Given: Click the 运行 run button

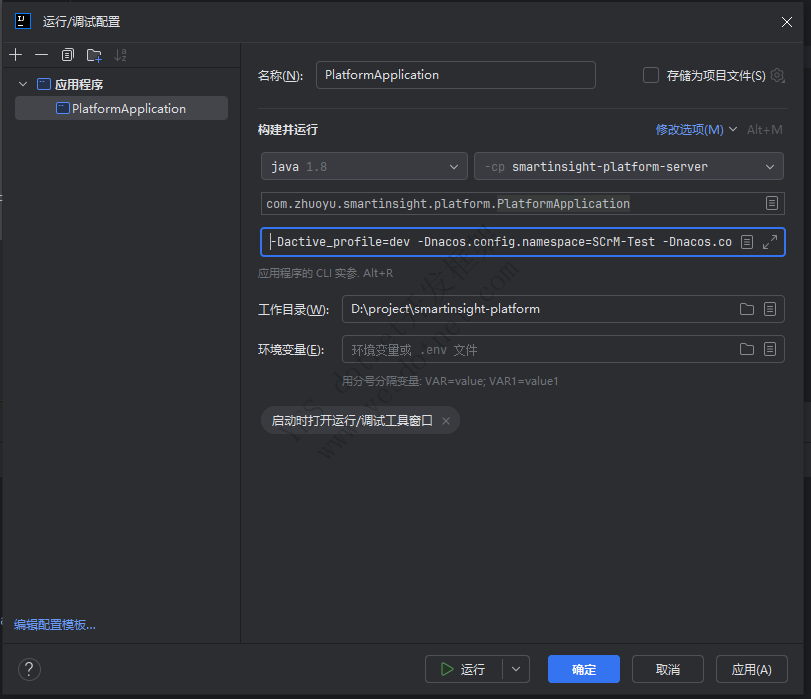Looking at the screenshot, I should tap(463, 669).
